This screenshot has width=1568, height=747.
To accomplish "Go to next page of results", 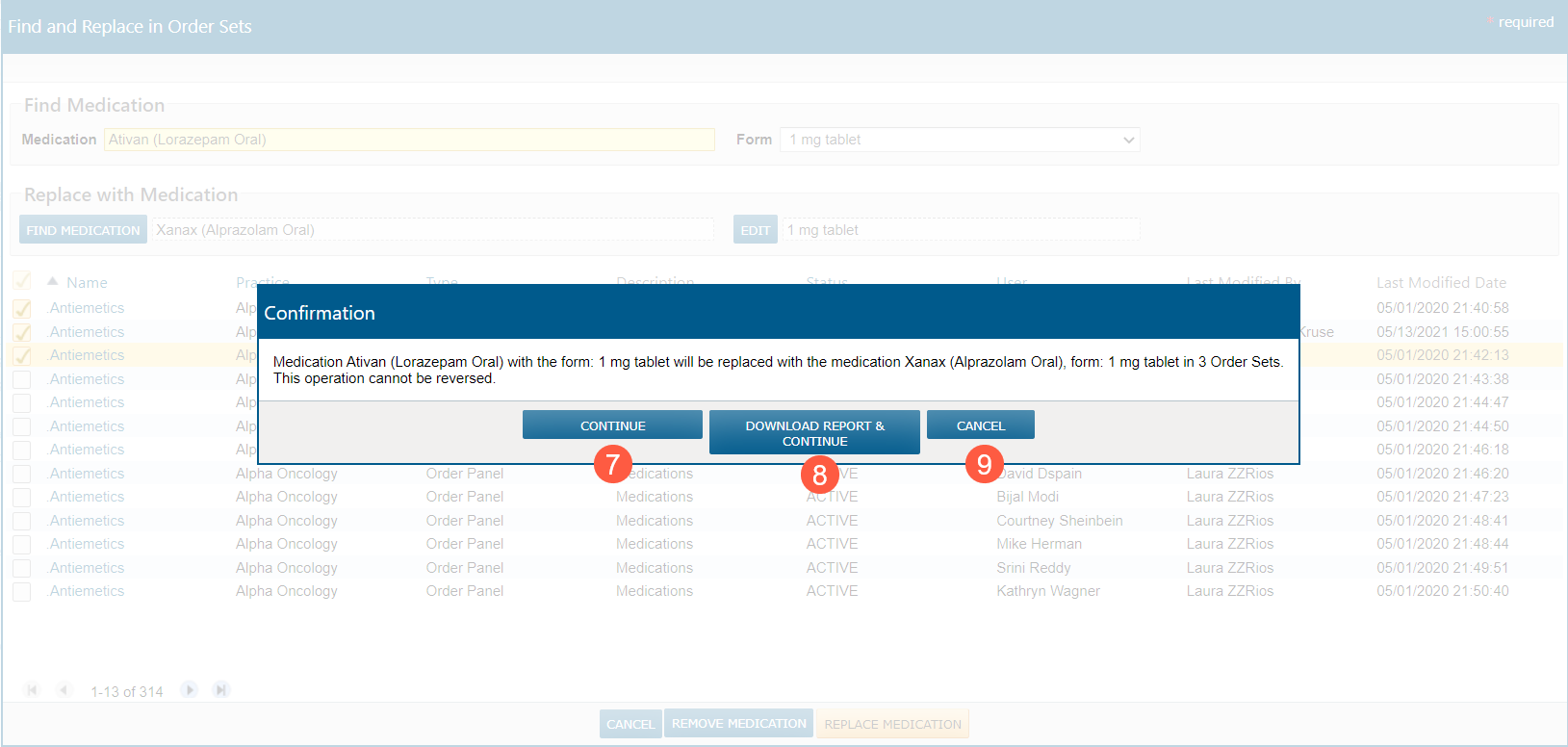I will click(x=190, y=690).
